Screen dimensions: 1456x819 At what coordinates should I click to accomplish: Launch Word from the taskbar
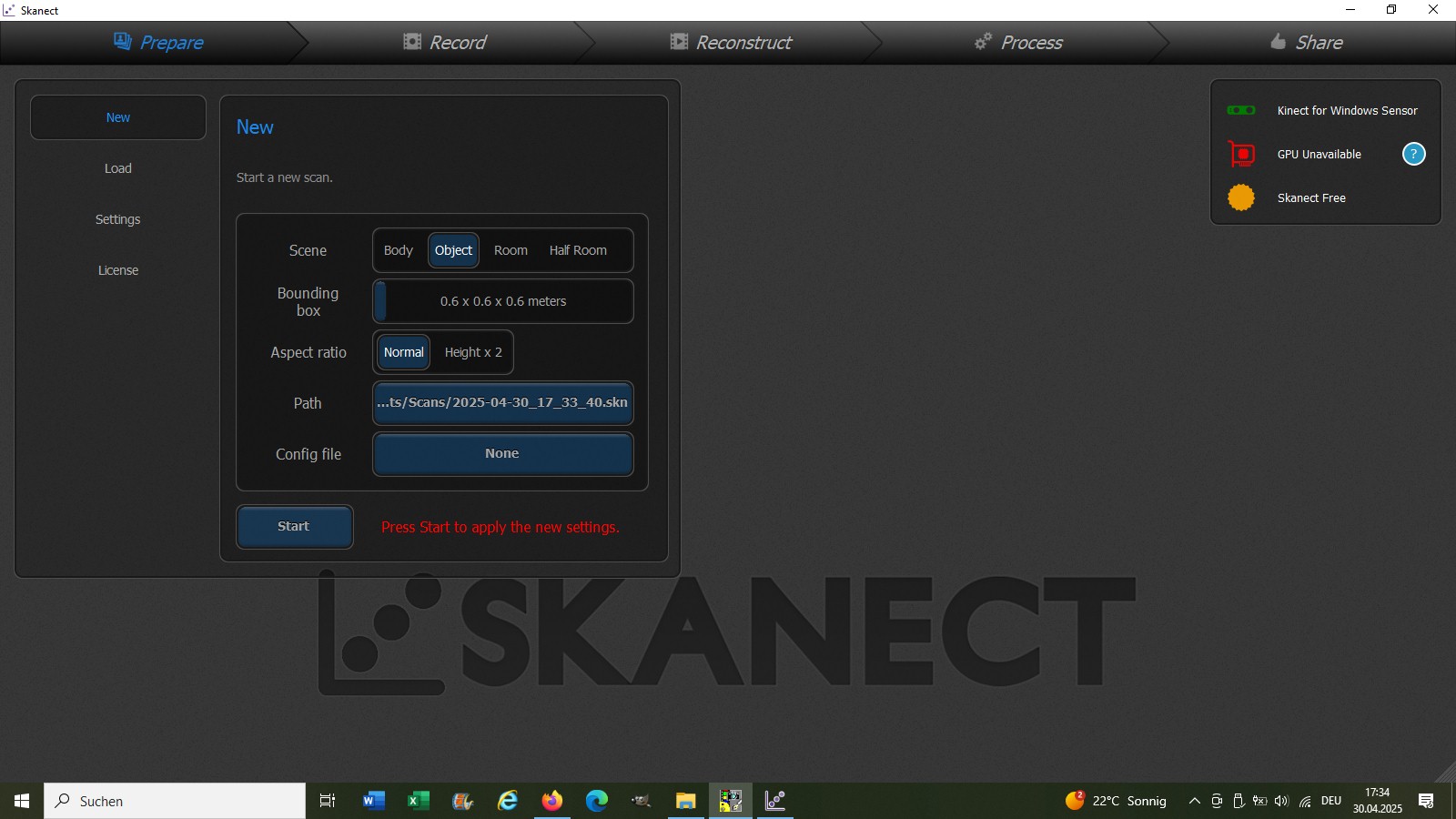click(373, 801)
